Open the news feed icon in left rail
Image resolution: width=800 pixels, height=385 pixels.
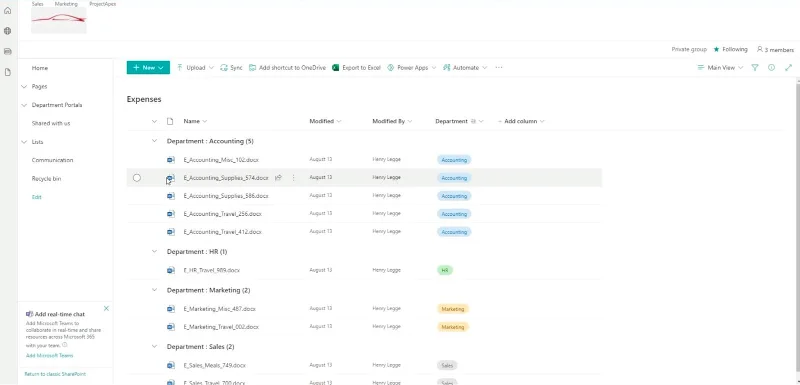coord(7,52)
